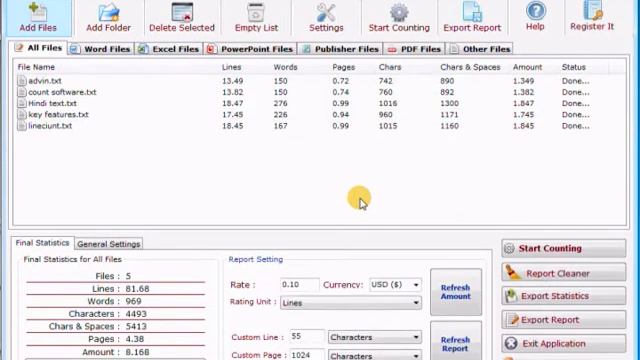Select the lineciunt.txt file name
The height and width of the screenshot is (360, 640).
pyautogui.click(x=50, y=126)
